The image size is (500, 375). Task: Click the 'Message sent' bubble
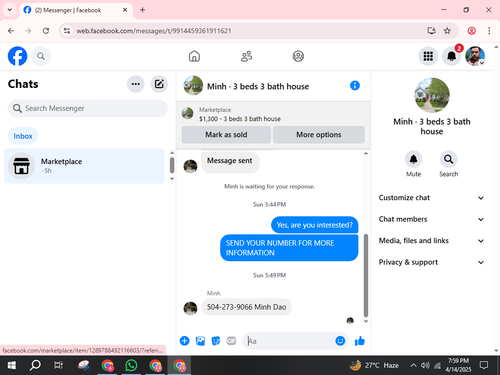(230, 161)
